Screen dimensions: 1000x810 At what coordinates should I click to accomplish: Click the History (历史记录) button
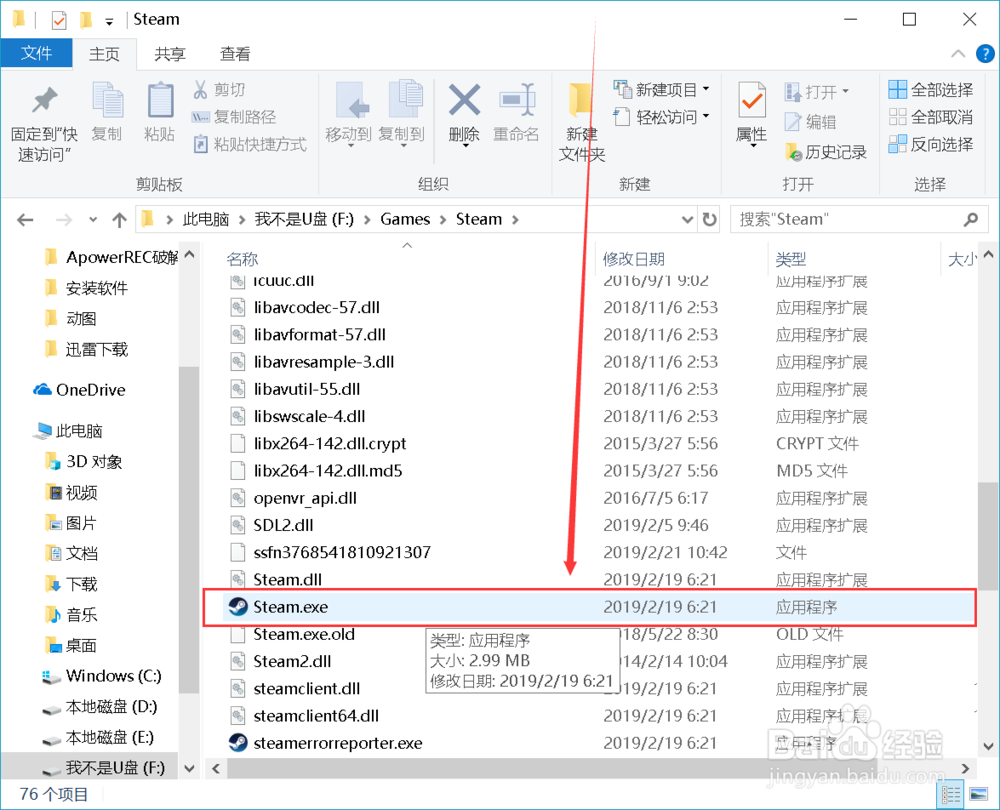(x=827, y=152)
